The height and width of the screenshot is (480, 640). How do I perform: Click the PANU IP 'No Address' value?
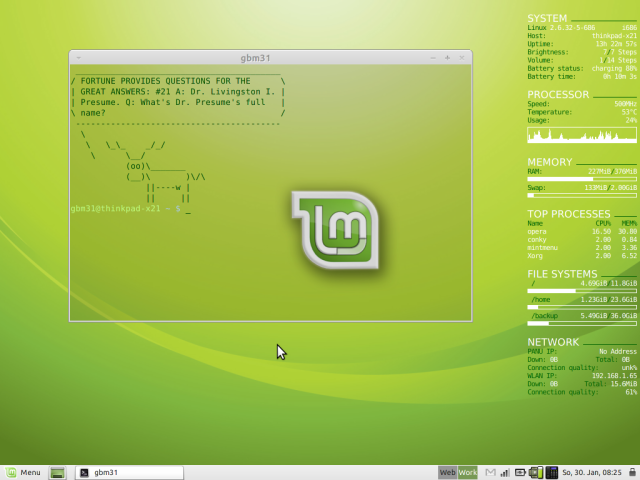(618, 351)
